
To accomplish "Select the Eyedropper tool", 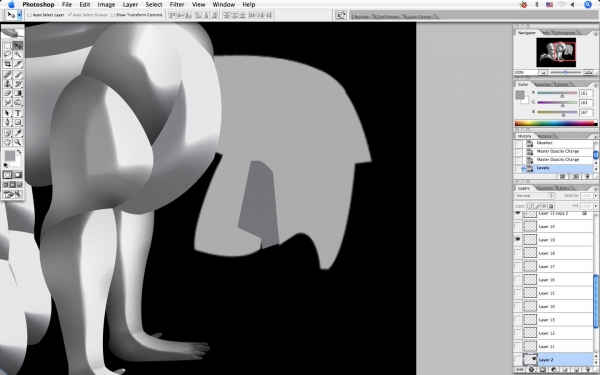I will click(x=18, y=133).
